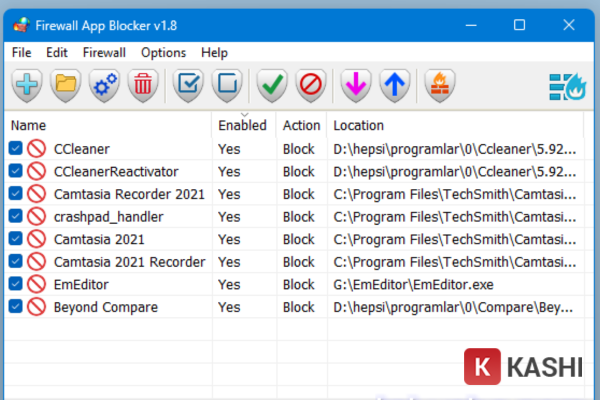Click the red Block circle icon
This screenshot has height=400, width=600.
(310, 85)
